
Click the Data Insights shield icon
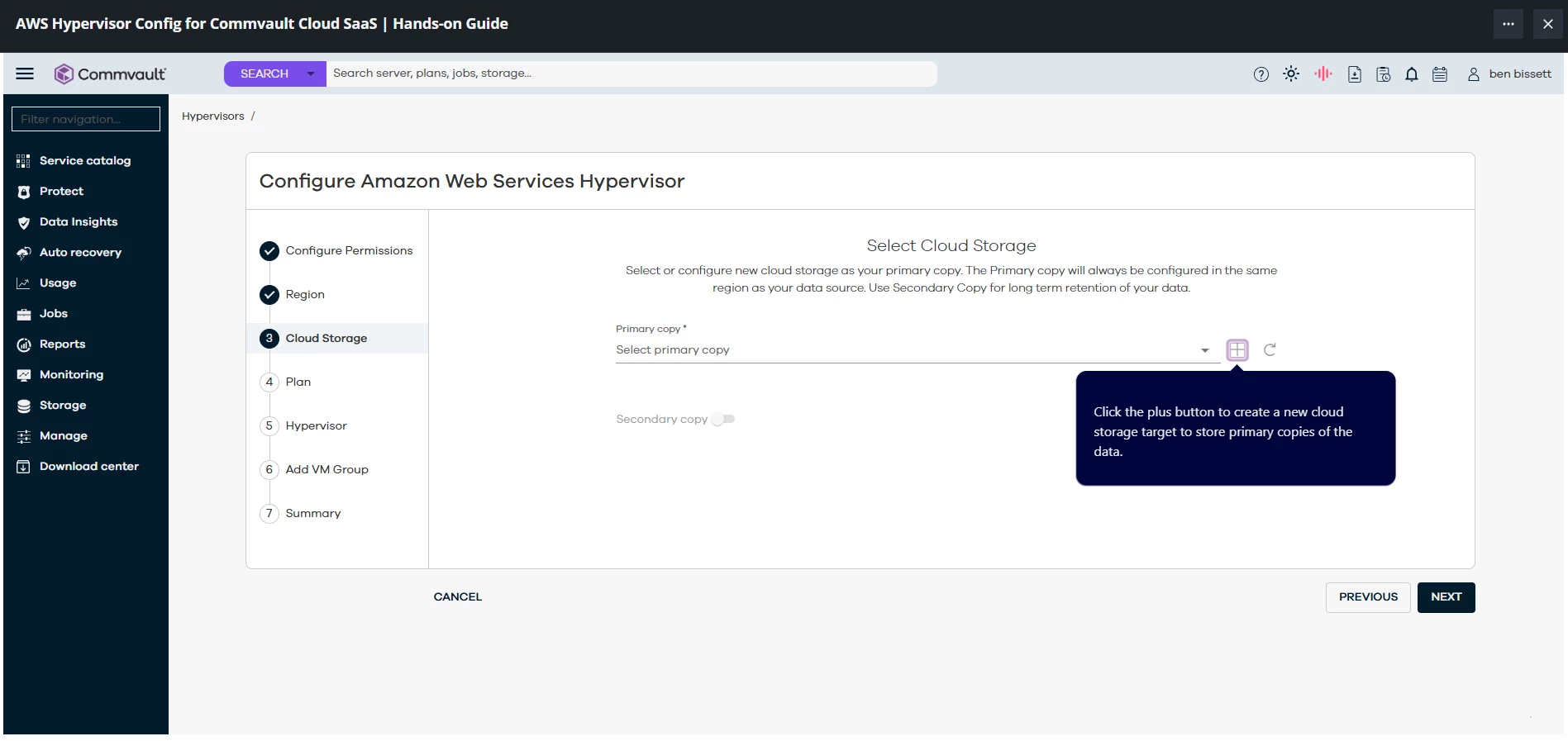point(23,222)
